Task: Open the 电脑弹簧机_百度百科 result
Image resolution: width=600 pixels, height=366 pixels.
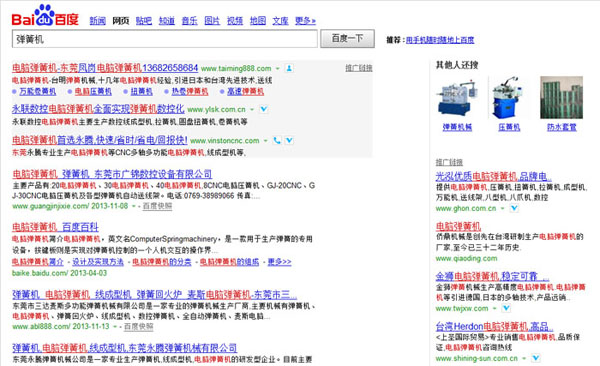Action: pyautogui.click(x=55, y=227)
